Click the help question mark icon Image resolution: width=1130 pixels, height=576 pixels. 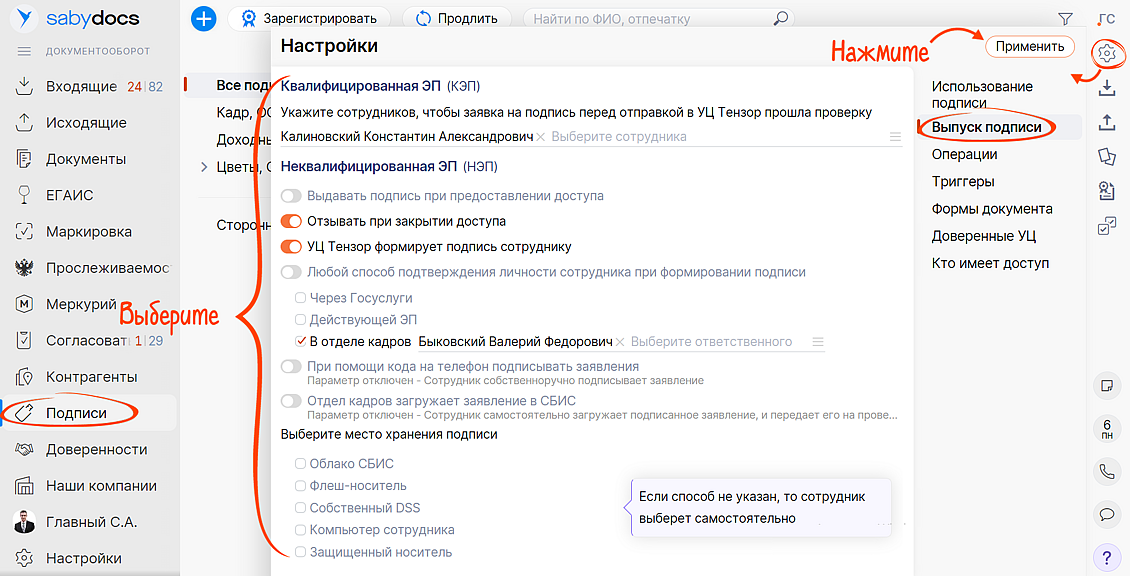coord(1106,557)
